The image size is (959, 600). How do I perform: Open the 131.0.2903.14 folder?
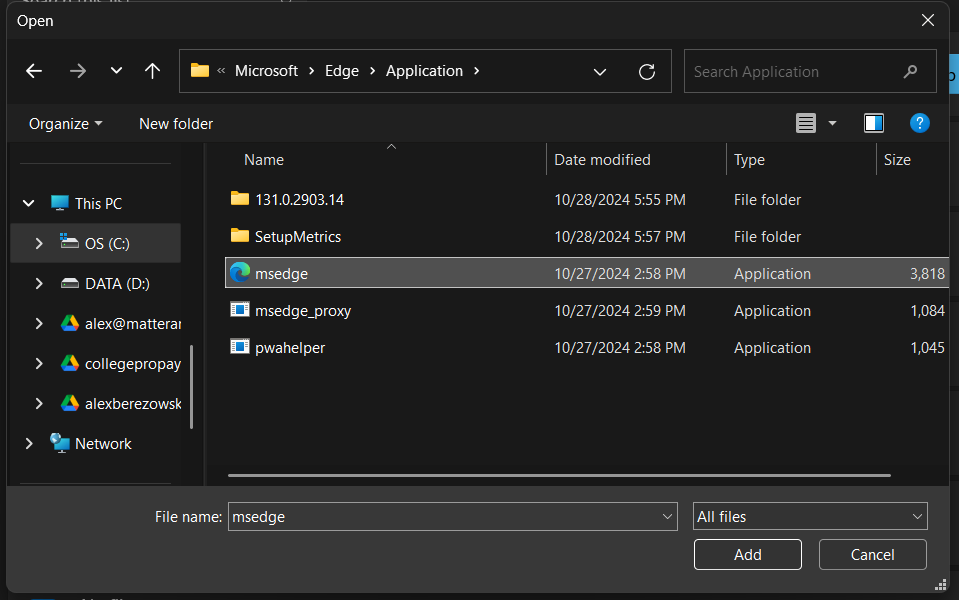pos(298,199)
